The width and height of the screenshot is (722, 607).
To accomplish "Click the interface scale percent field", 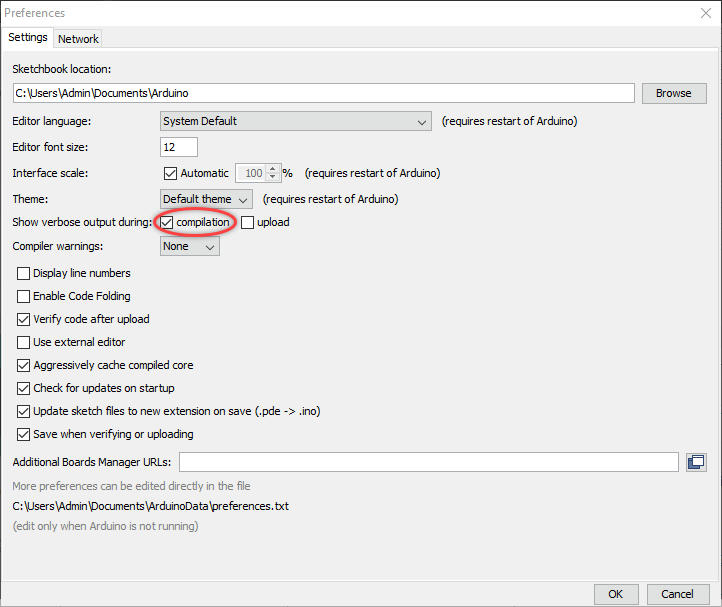I will pos(251,173).
